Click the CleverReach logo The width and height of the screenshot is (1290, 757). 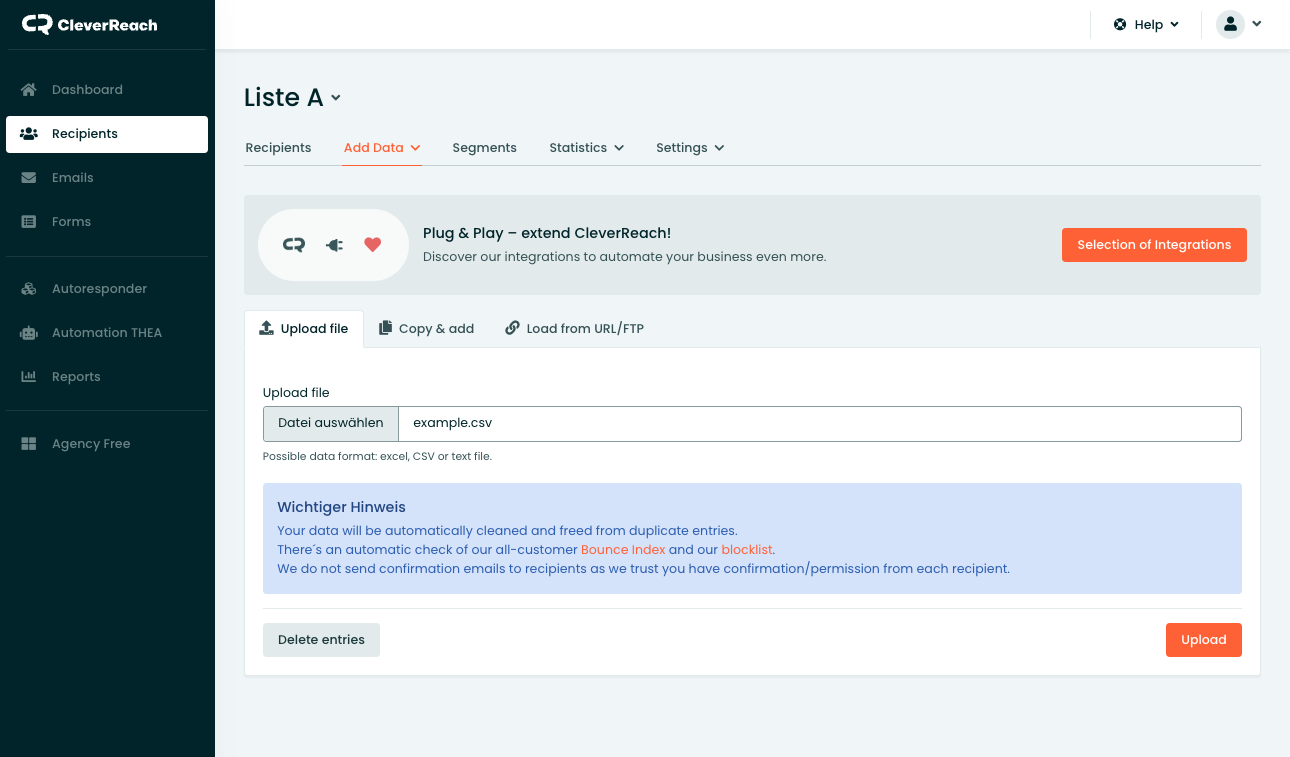(x=90, y=24)
